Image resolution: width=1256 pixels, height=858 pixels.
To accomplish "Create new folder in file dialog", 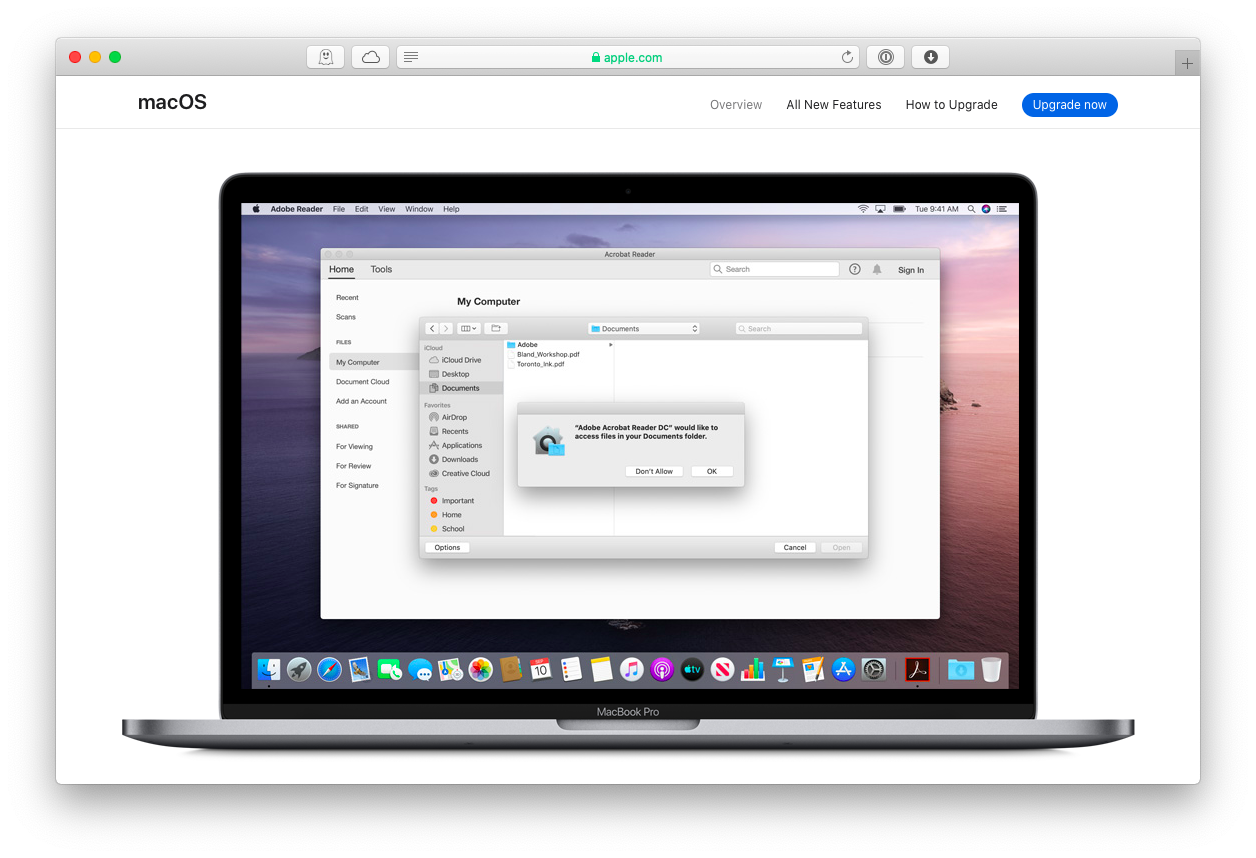I will pos(496,328).
